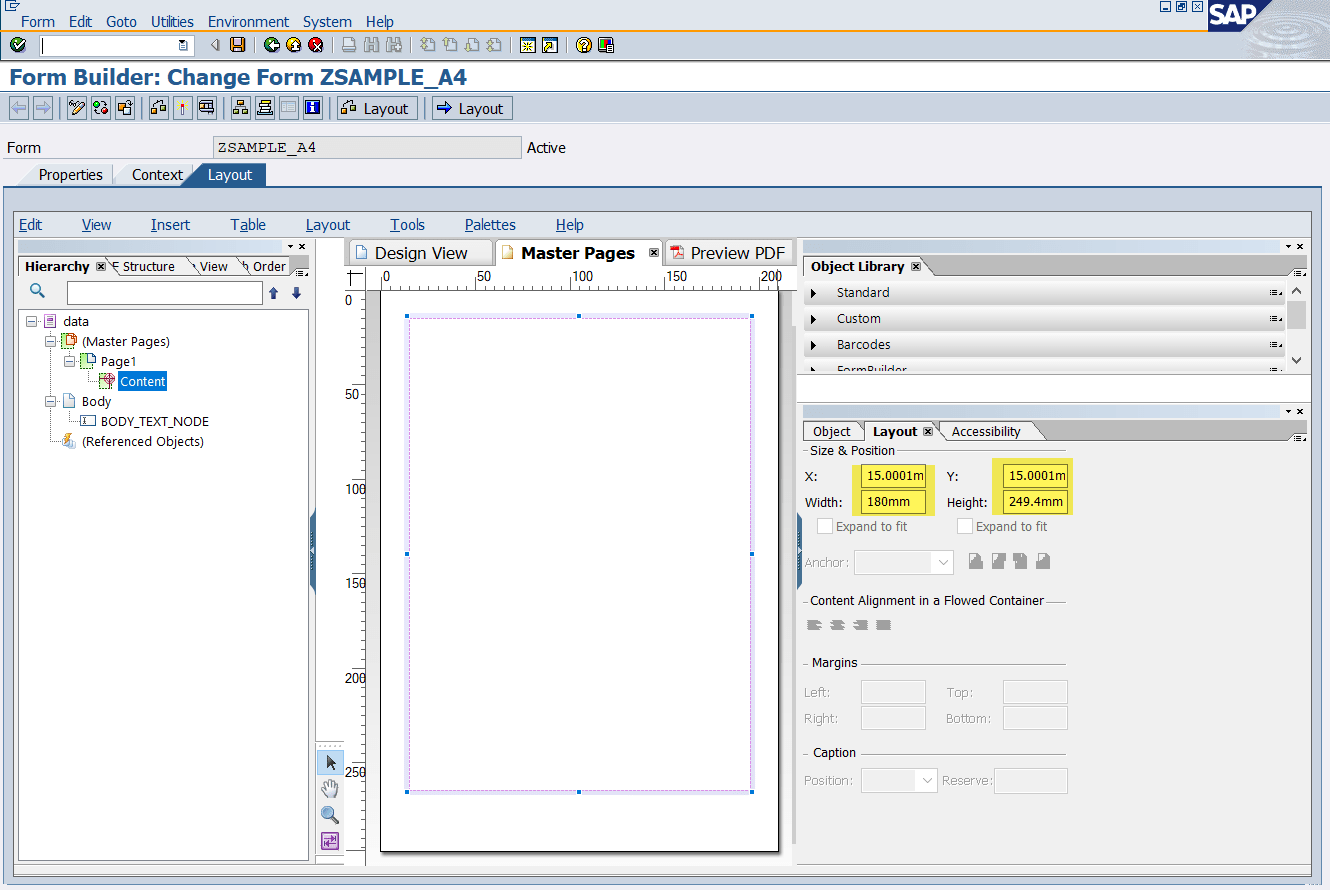Expand the Barcodes object library category
1330x890 pixels.
[814, 345]
